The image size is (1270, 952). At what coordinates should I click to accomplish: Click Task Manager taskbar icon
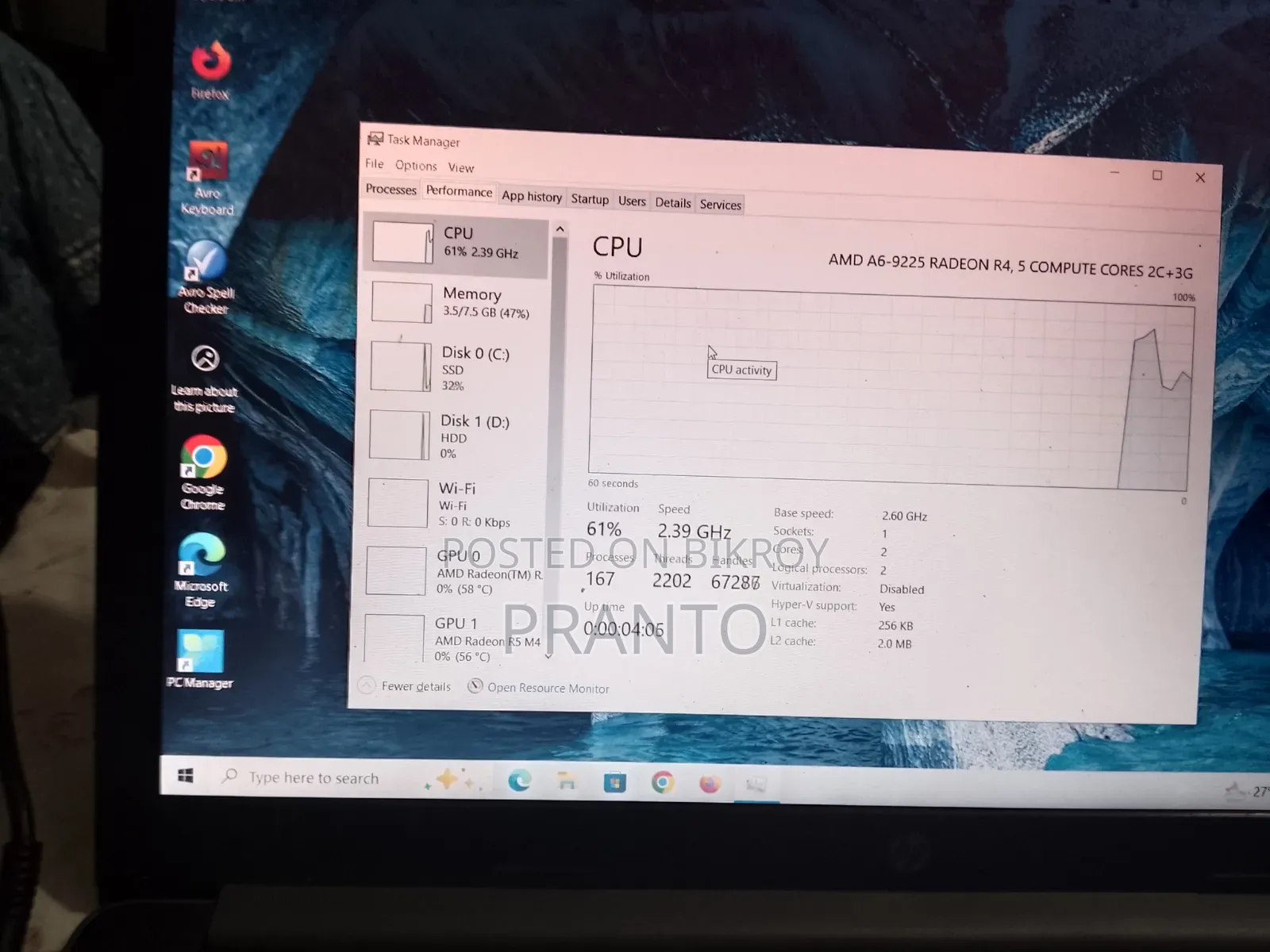point(756,785)
